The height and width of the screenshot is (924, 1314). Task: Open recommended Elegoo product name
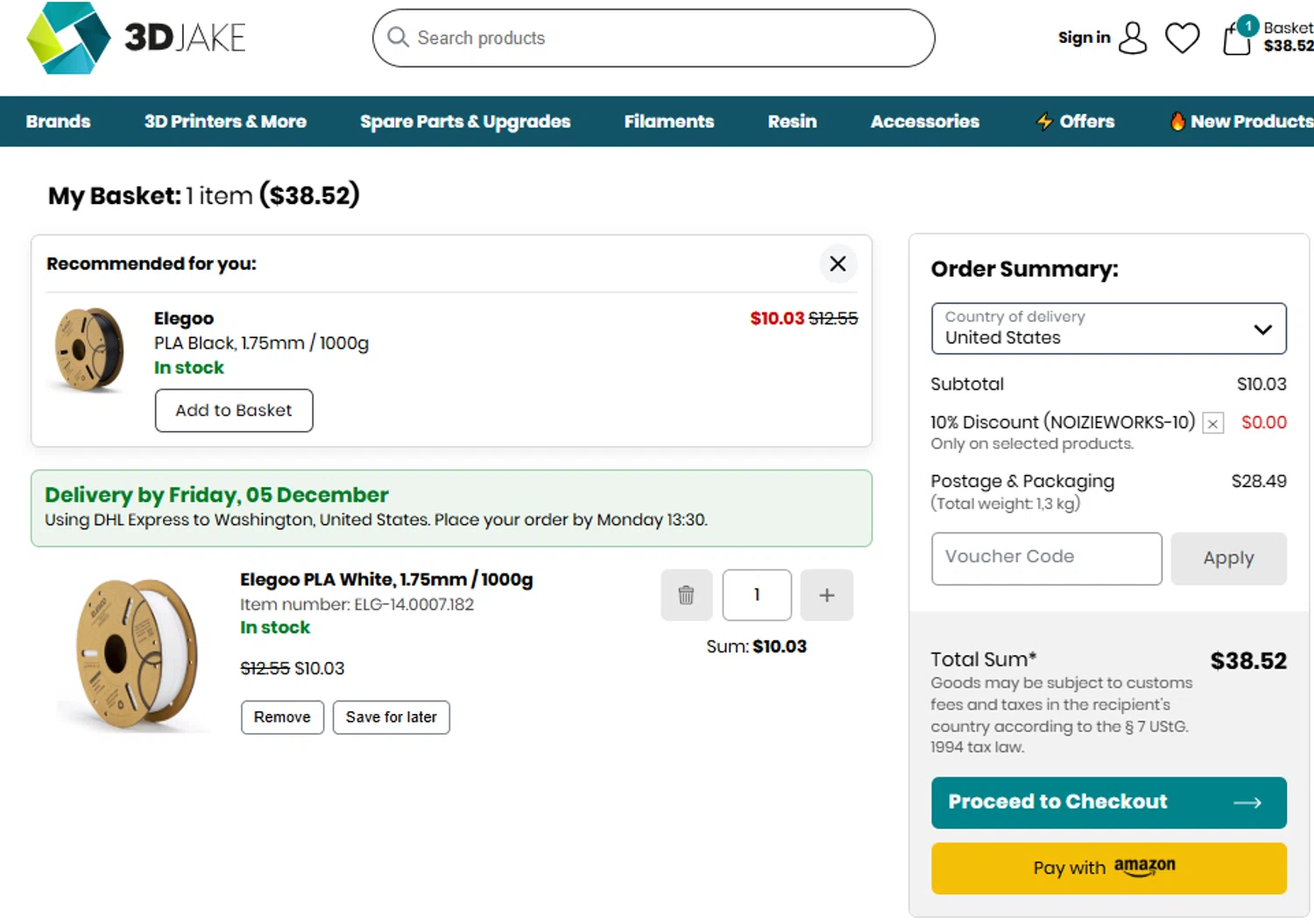(x=184, y=319)
